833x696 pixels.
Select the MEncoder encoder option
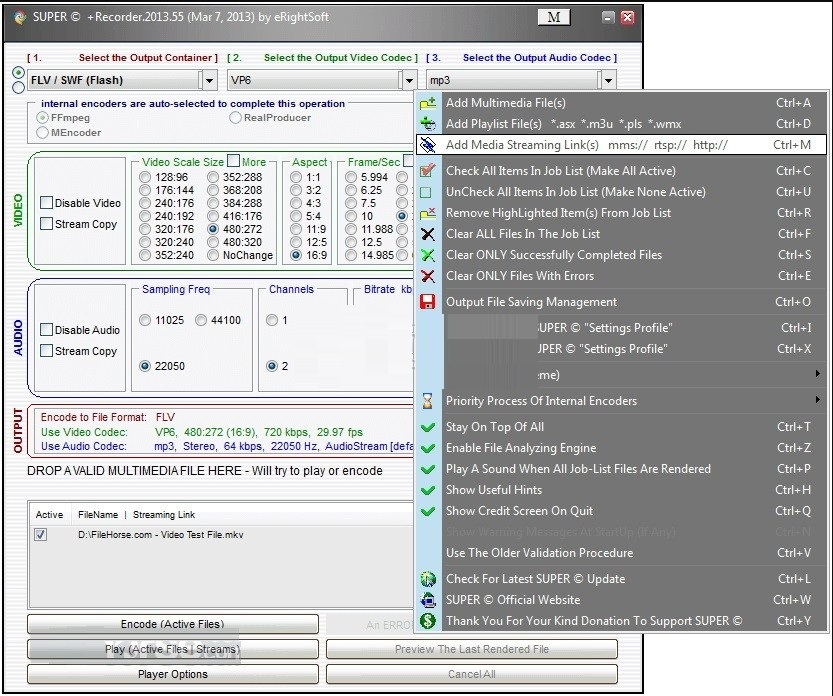pos(42,133)
